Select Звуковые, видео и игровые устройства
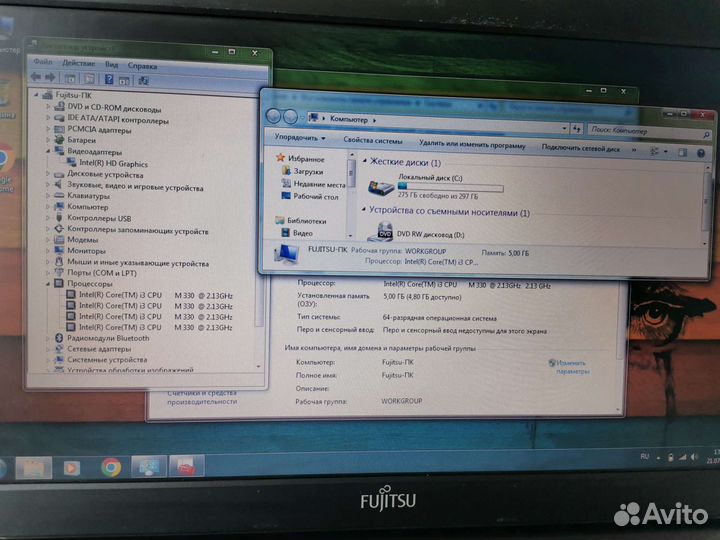720x540 pixels. coord(135,187)
